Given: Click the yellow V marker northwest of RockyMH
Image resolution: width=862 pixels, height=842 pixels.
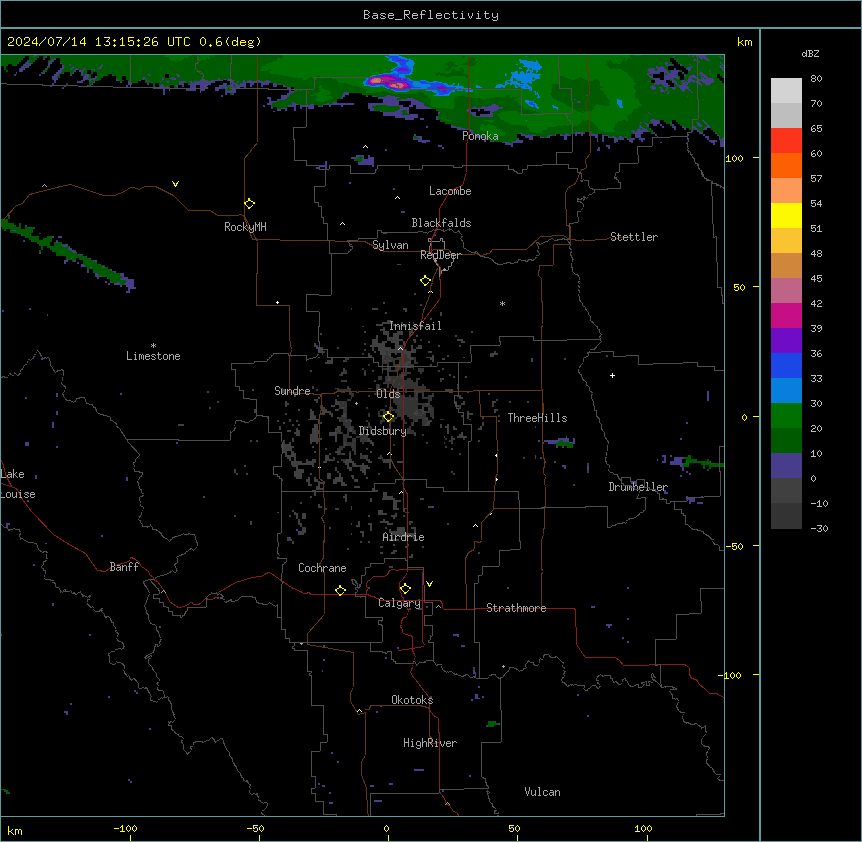Looking at the screenshot, I should (175, 184).
